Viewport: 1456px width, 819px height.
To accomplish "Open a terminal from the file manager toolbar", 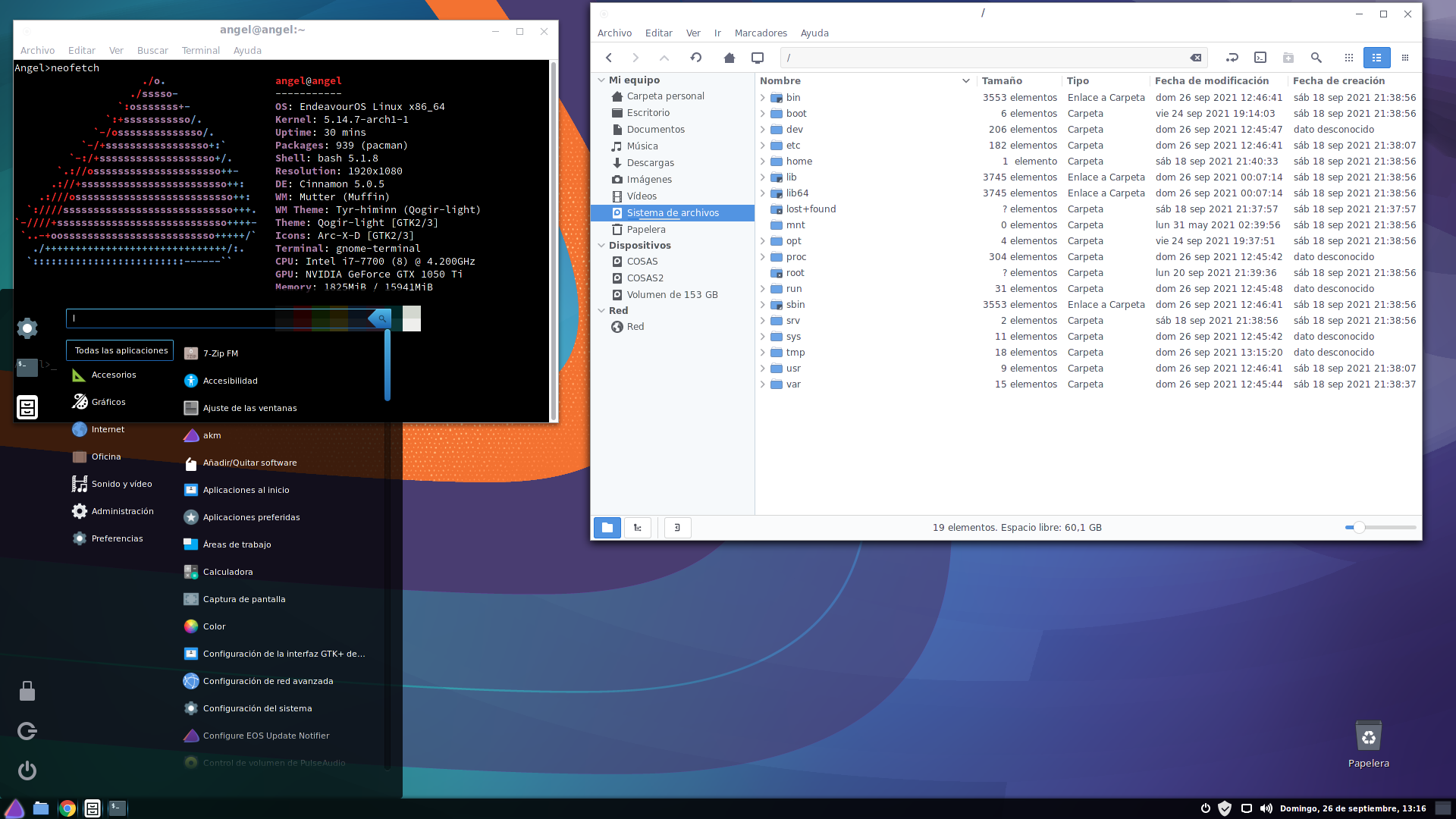I will click(1260, 58).
